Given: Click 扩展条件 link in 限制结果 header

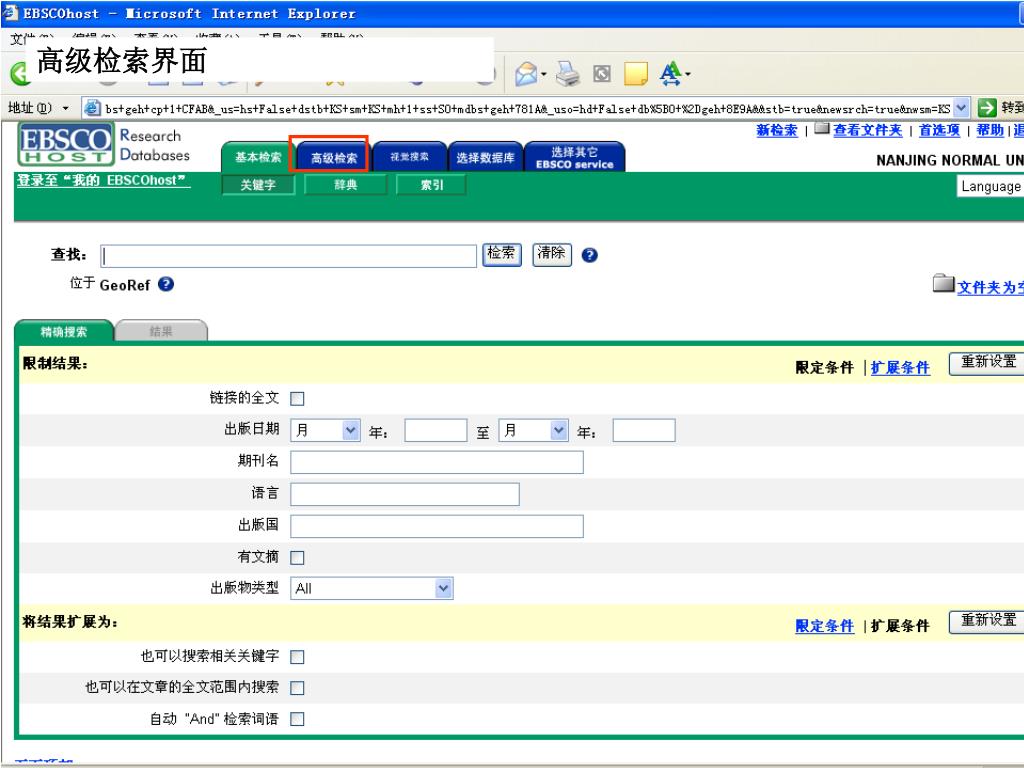Looking at the screenshot, I should click(x=900, y=368).
